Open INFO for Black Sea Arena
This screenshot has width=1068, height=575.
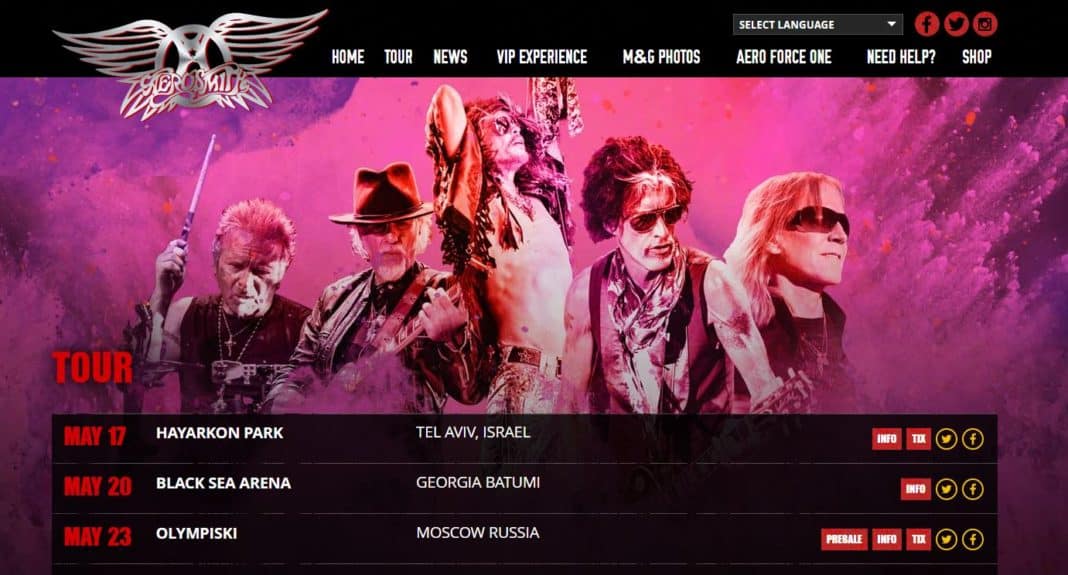pyautogui.click(x=916, y=488)
